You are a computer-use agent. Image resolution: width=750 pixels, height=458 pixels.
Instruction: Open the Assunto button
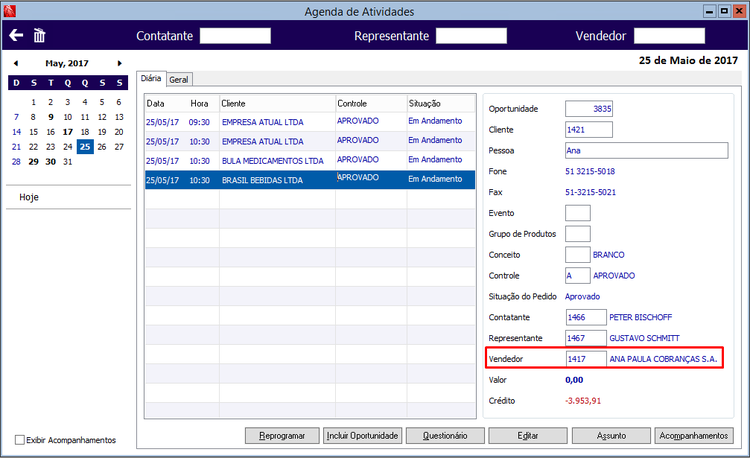coord(611,436)
